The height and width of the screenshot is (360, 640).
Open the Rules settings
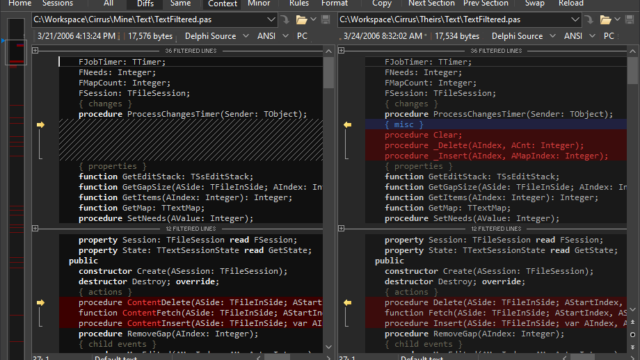(299, 3)
